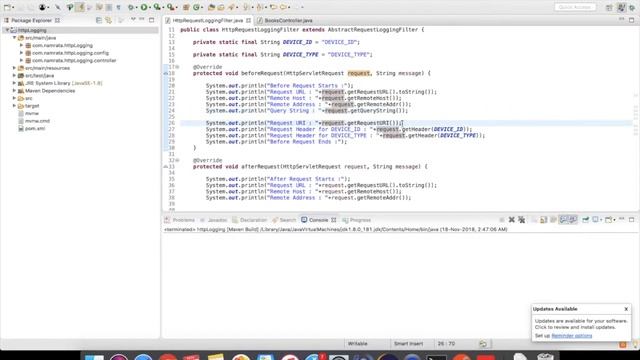The image size is (640, 360).
Task: Click the Open Type icon in toolbar
Action: [x=211, y=7]
